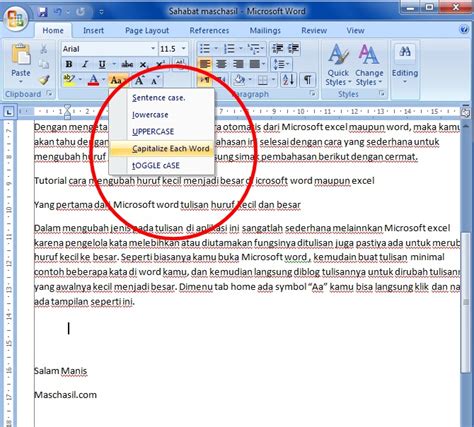Click the Office button logo
This screenshot has width=474, height=427.
click(x=15, y=19)
